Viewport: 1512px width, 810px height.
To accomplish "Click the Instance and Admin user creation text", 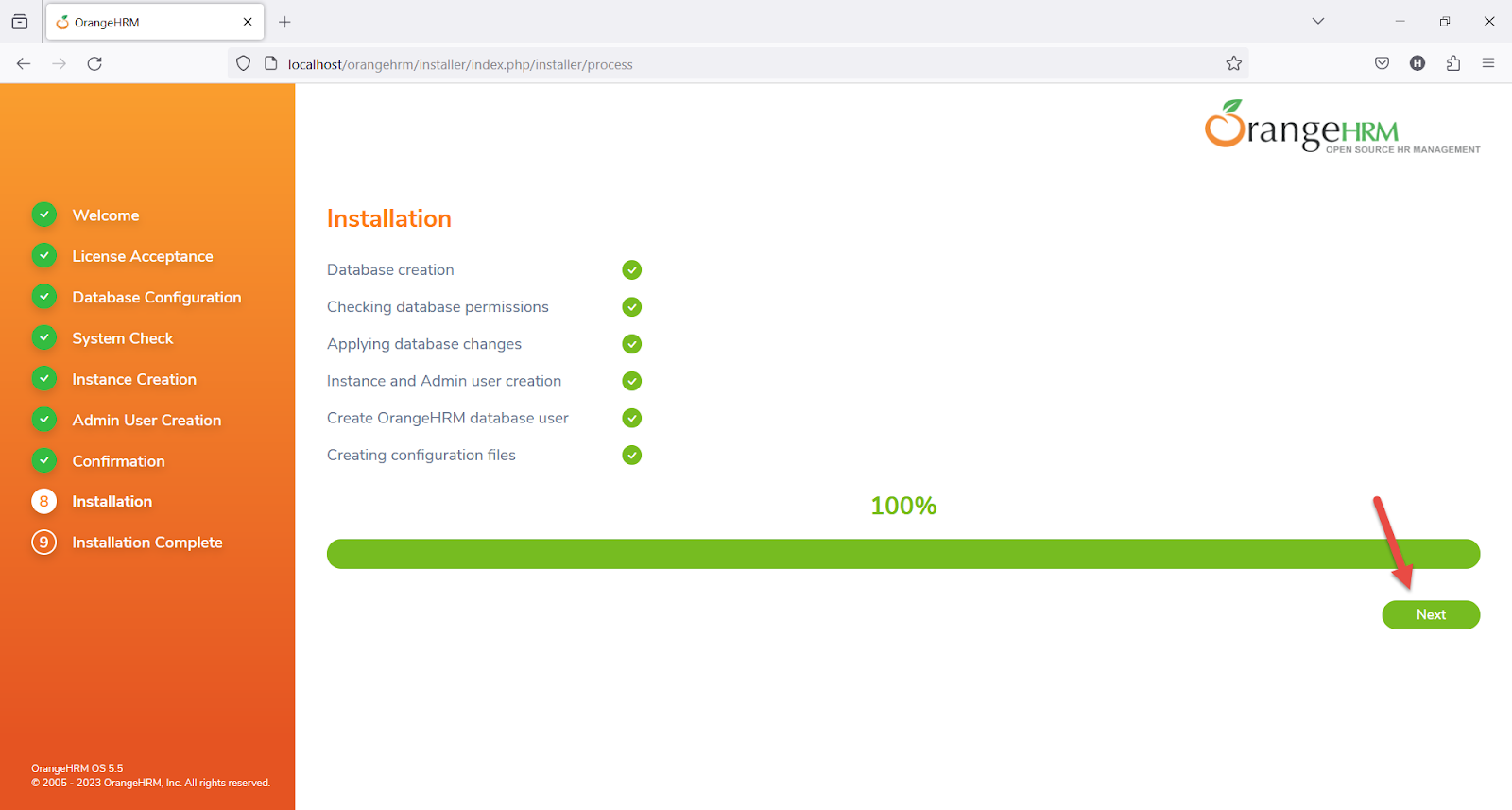I will [444, 381].
